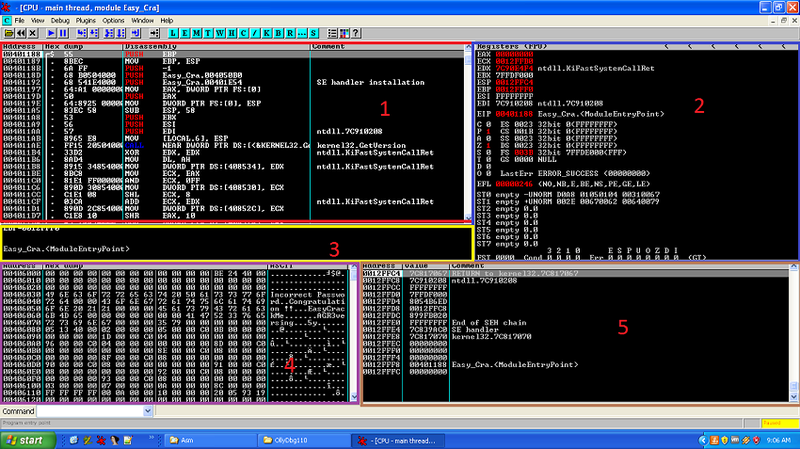Open the Log window (L)
This screenshot has height=449, width=800.
pyautogui.click(x=173, y=33)
